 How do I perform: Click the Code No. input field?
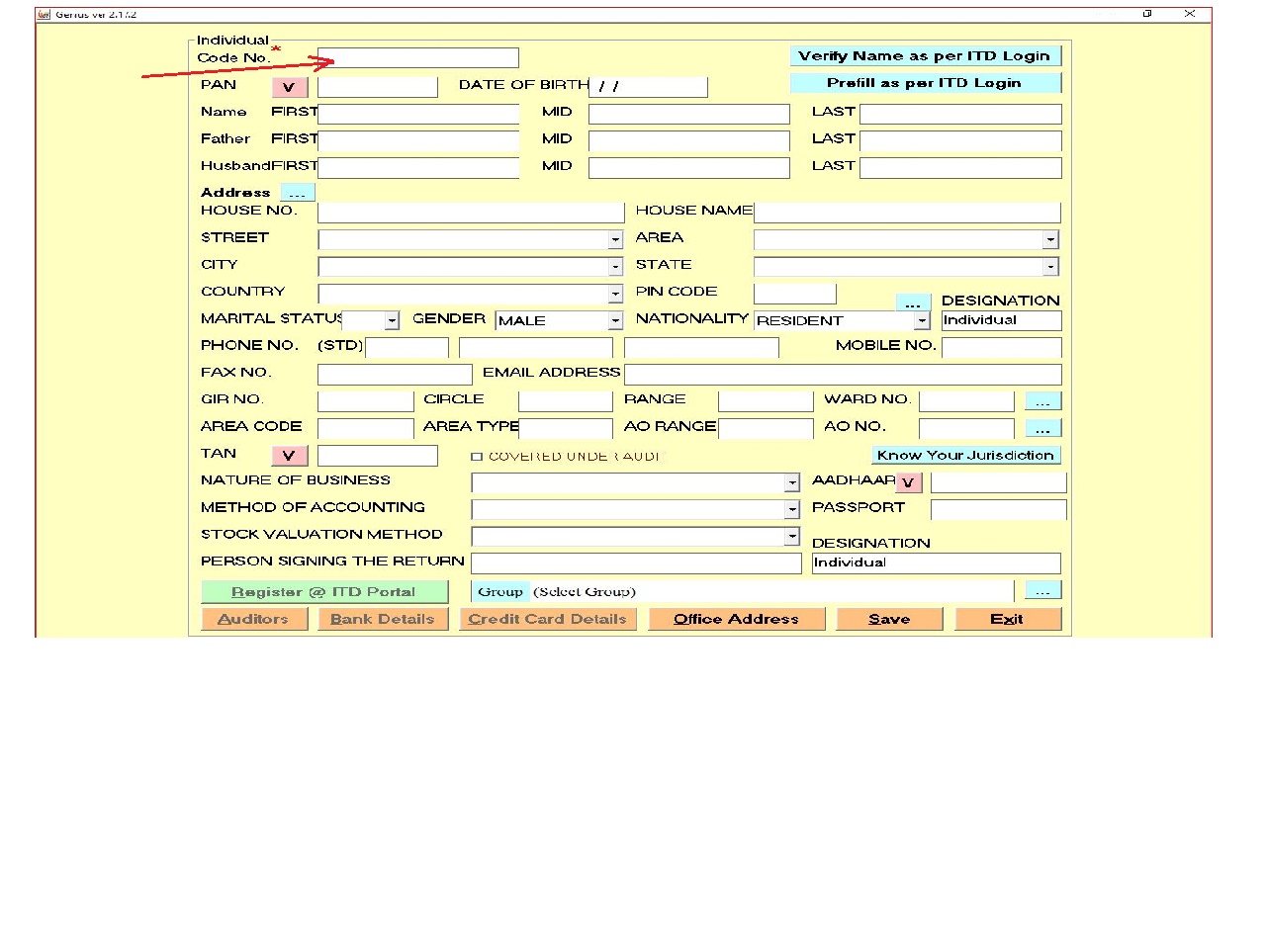[417, 58]
